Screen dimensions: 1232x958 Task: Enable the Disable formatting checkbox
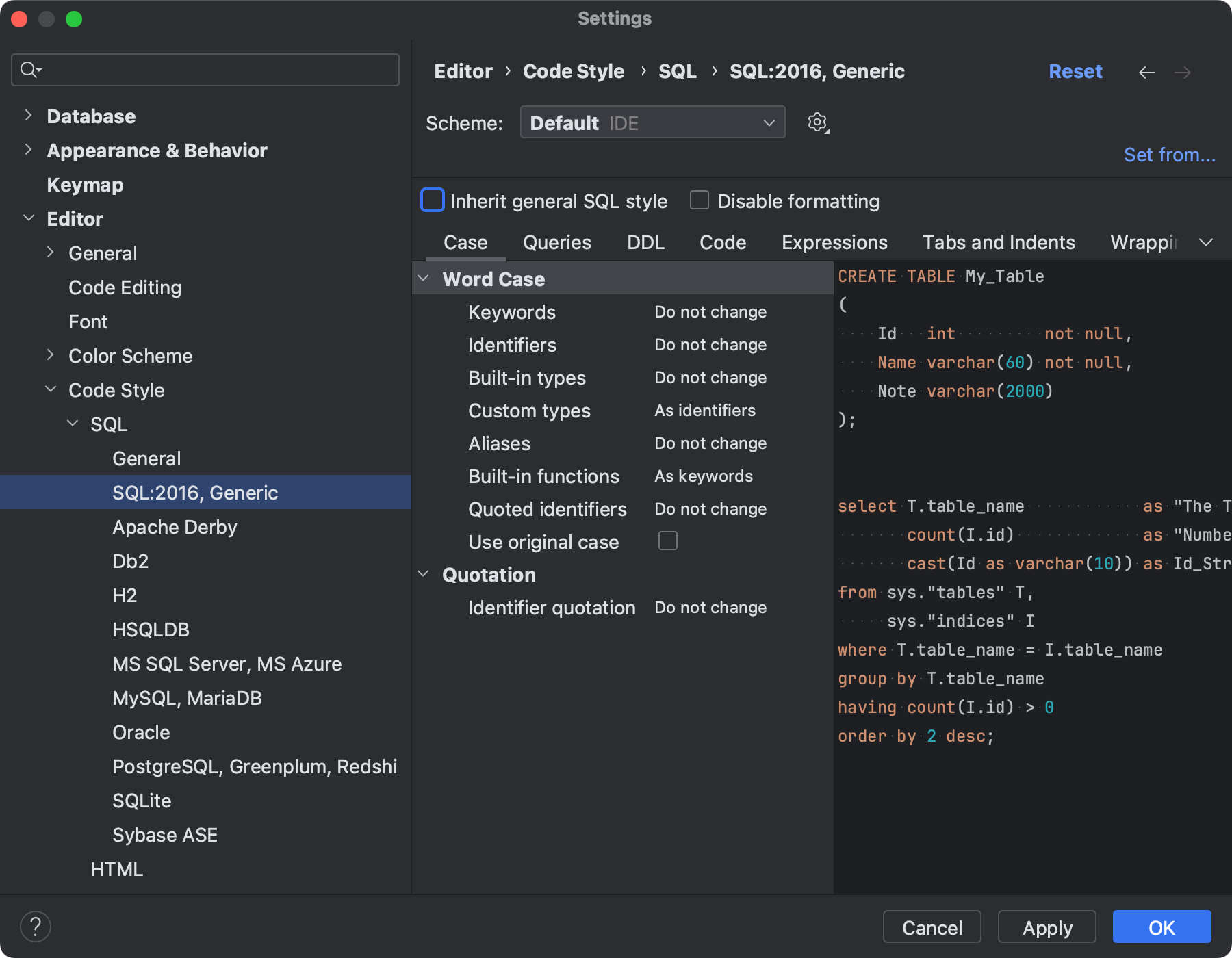(x=699, y=200)
